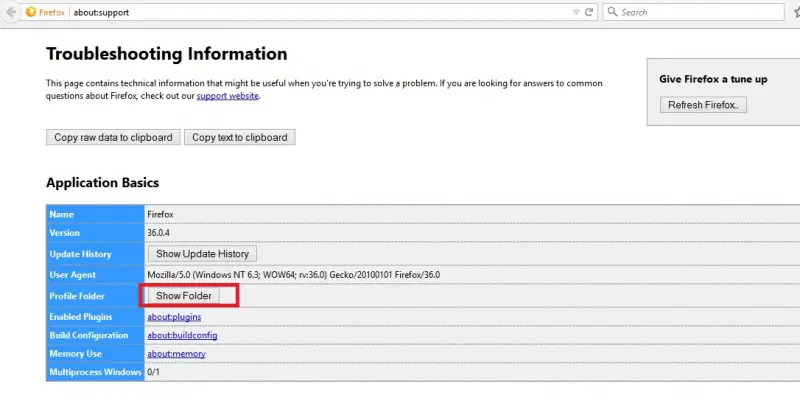Click the Application Basics heading

[103, 183]
